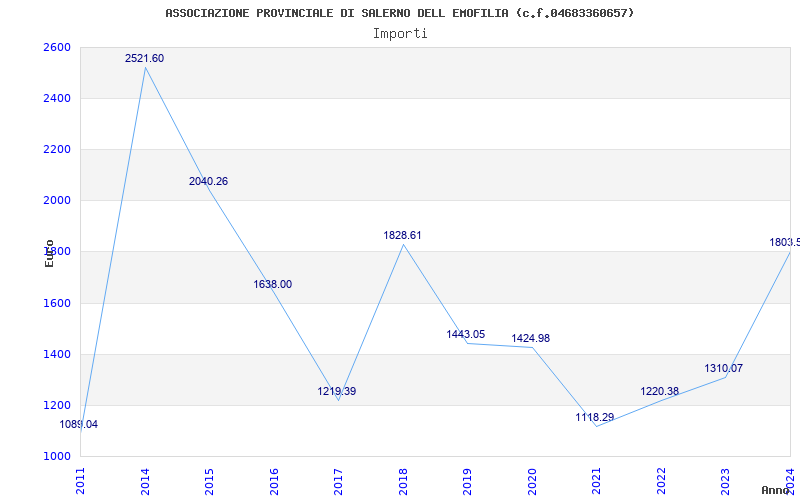Click the 1219.39 data label
Screen dimensions: 800x500
click(337, 392)
